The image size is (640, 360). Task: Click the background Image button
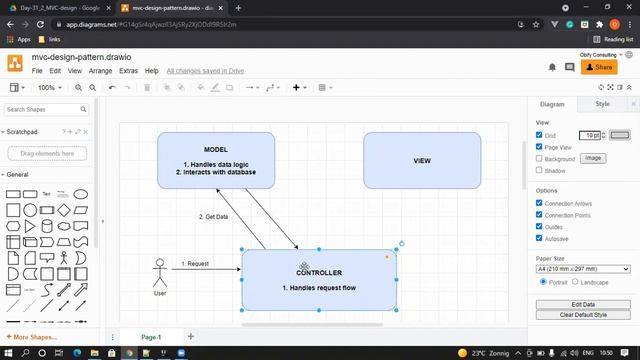click(x=593, y=158)
